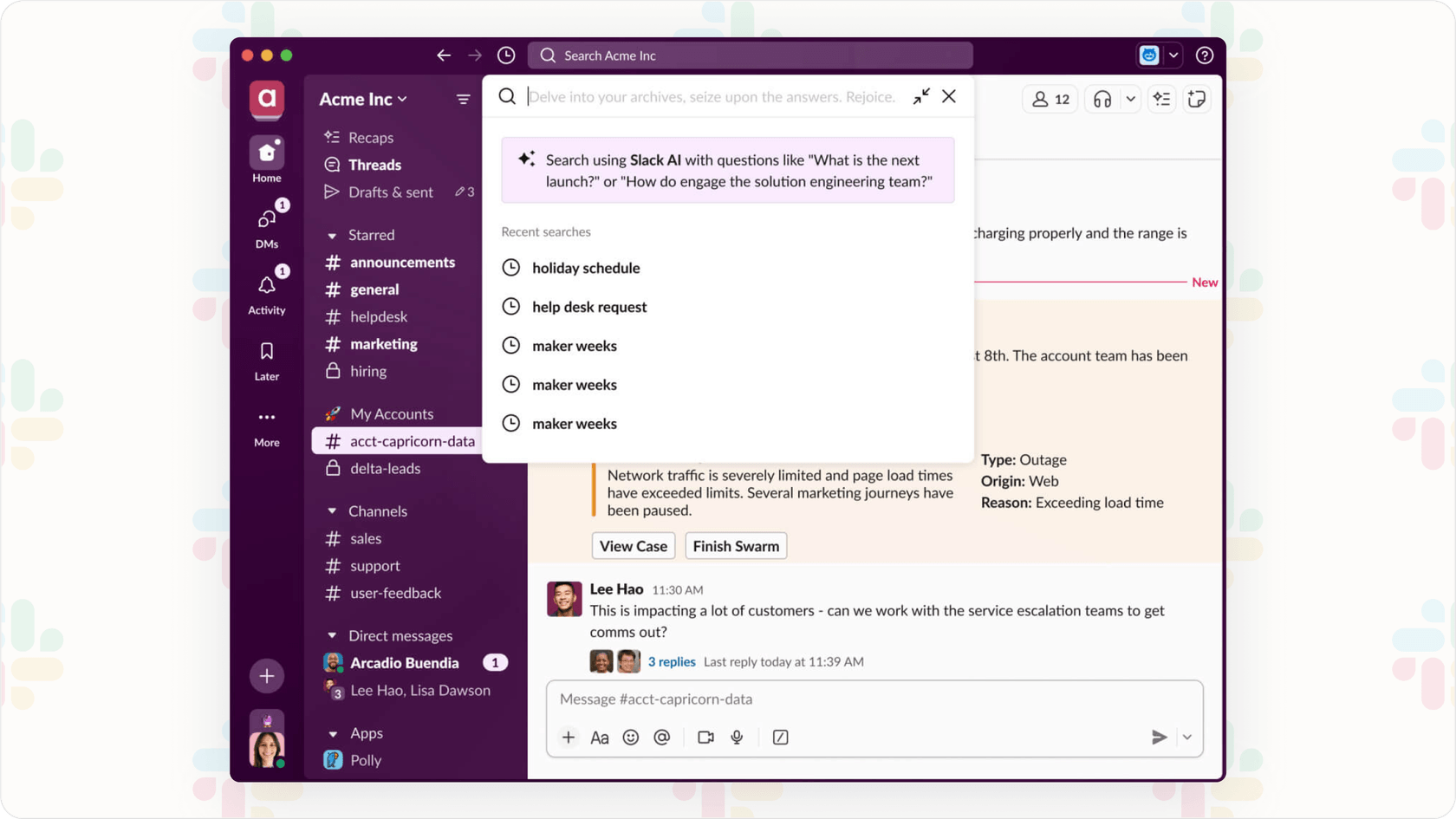Click the video clip icon in the composer
Image resolution: width=1456 pixels, height=819 pixels.
point(705,738)
